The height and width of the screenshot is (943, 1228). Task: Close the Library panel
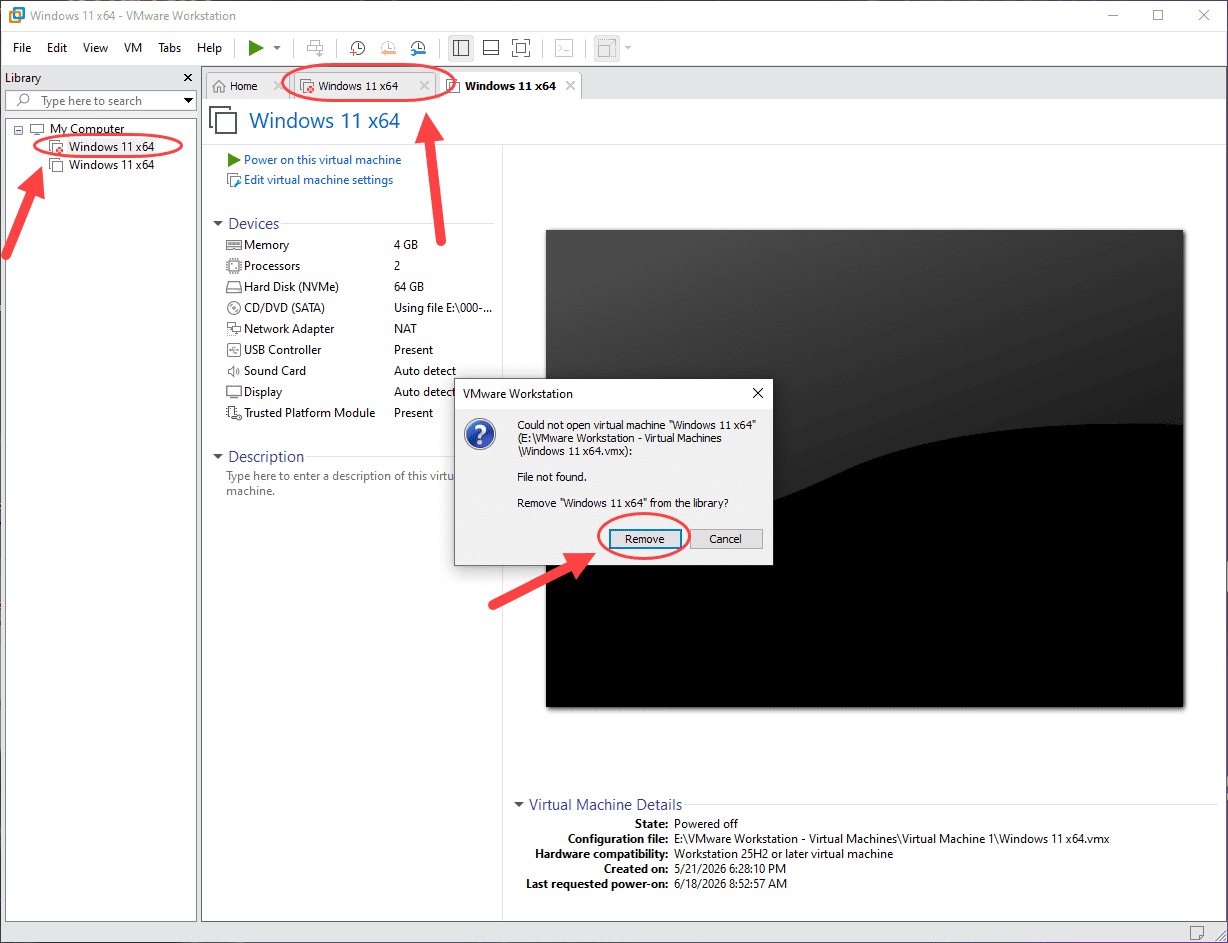(x=188, y=78)
